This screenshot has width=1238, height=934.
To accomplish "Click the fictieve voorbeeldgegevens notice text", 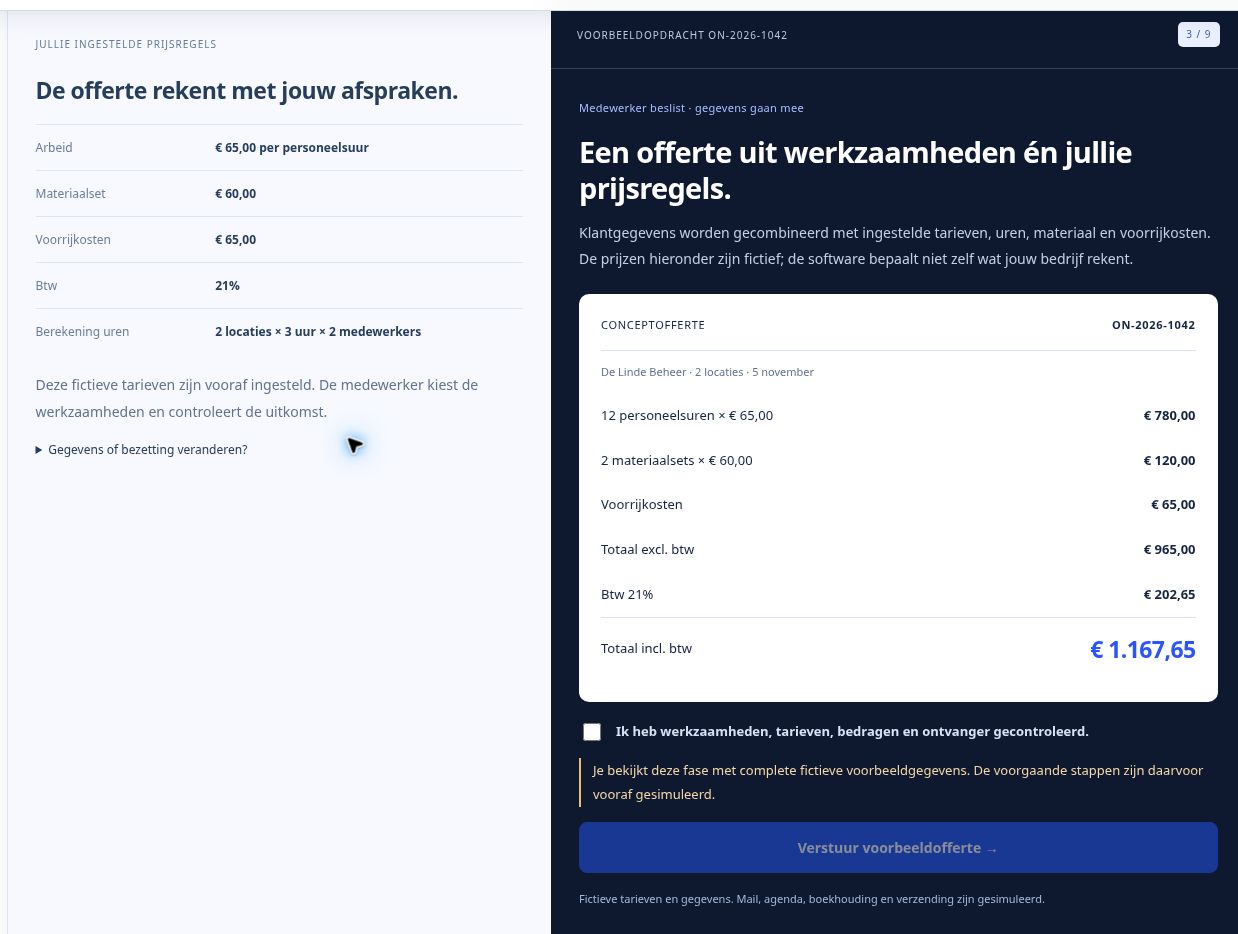I will (898, 783).
